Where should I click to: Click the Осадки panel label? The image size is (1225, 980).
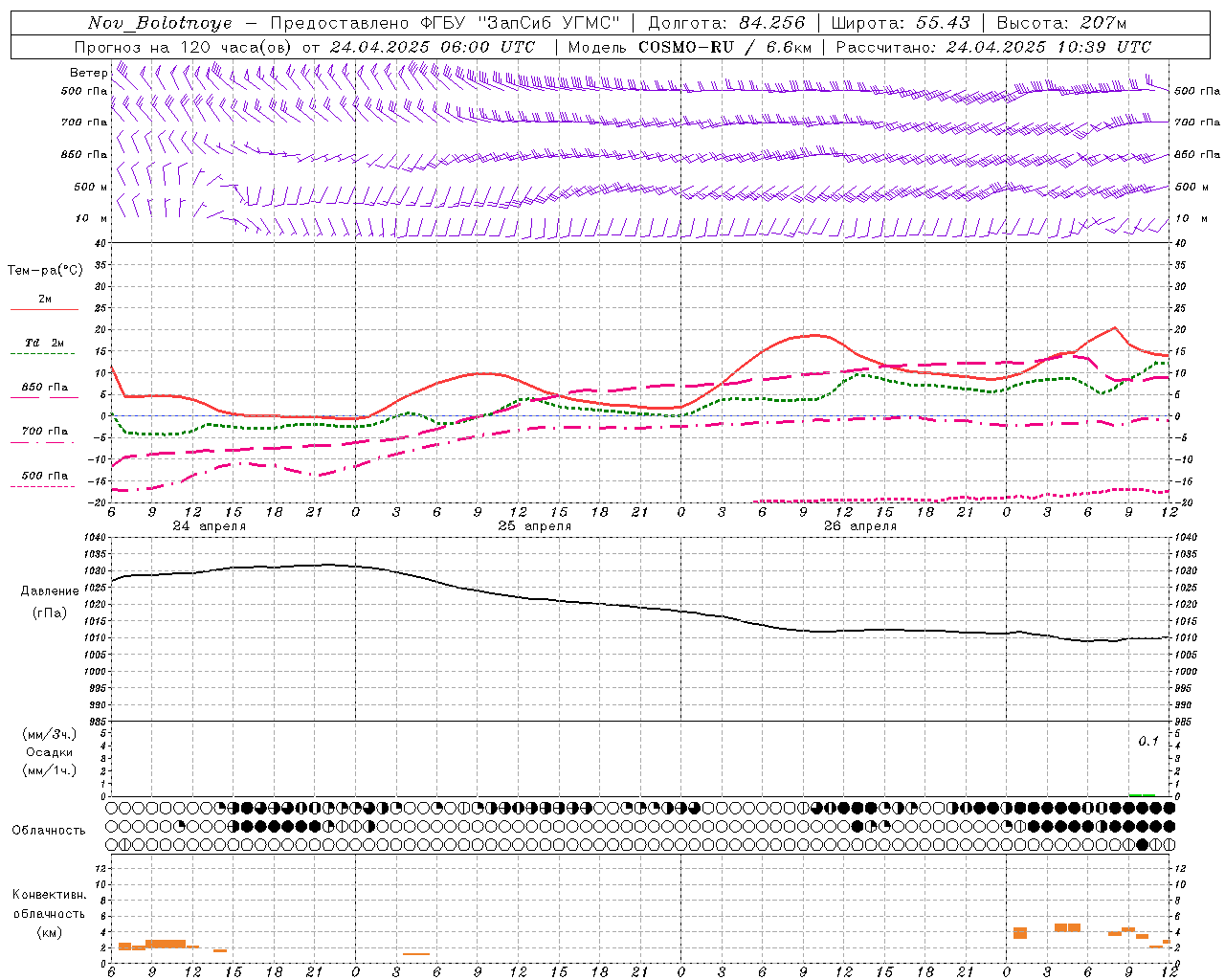pyautogui.click(x=49, y=752)
